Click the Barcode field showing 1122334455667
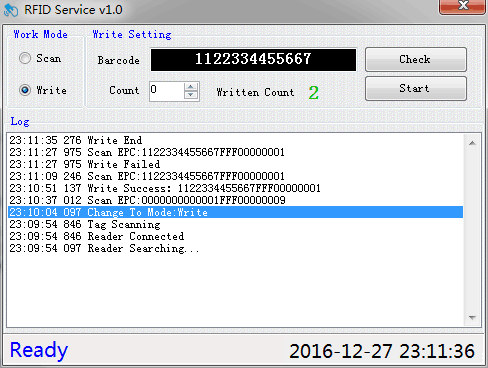This screenshot has width=488, height=368. (253, 60)
